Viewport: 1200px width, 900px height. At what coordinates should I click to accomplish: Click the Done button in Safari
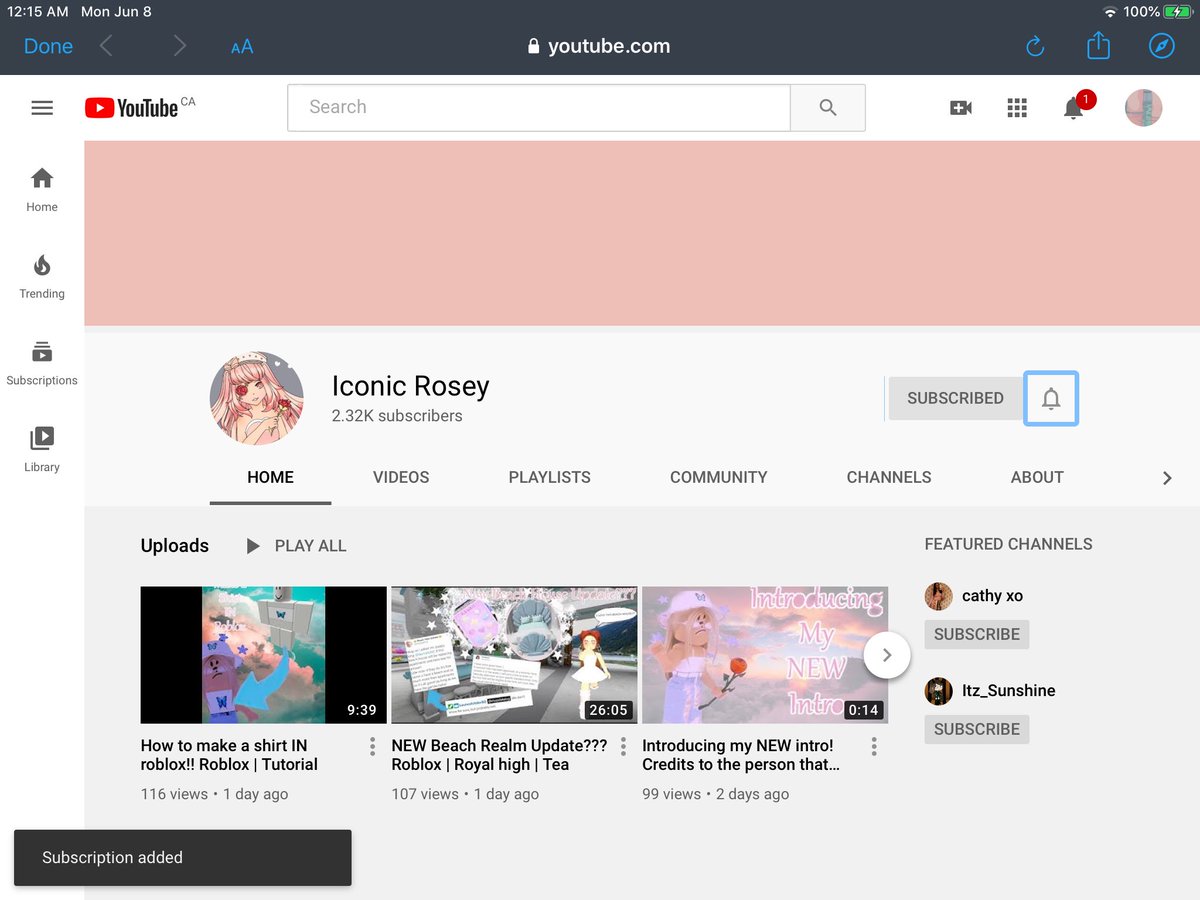point(46,46)
